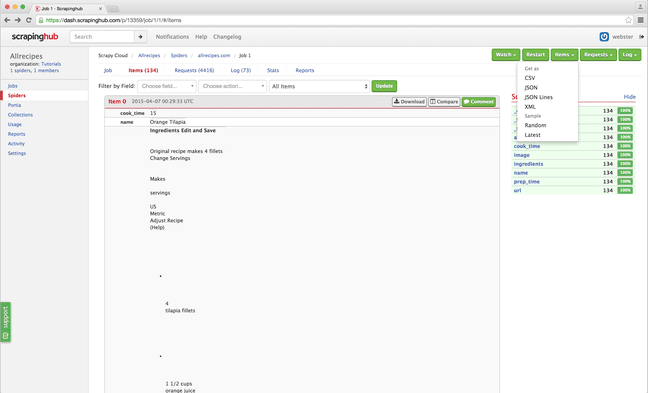Go to Jobs in sidebar

(x=12, y=86)
